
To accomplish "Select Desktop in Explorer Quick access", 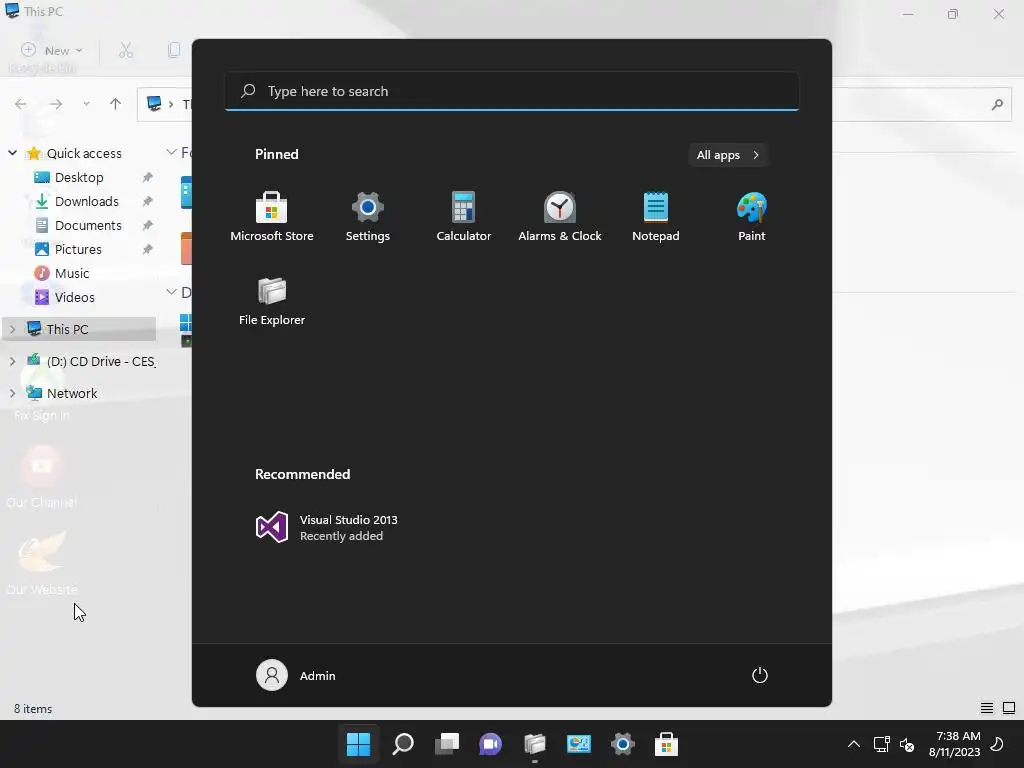I will click(x=79, y=177).
